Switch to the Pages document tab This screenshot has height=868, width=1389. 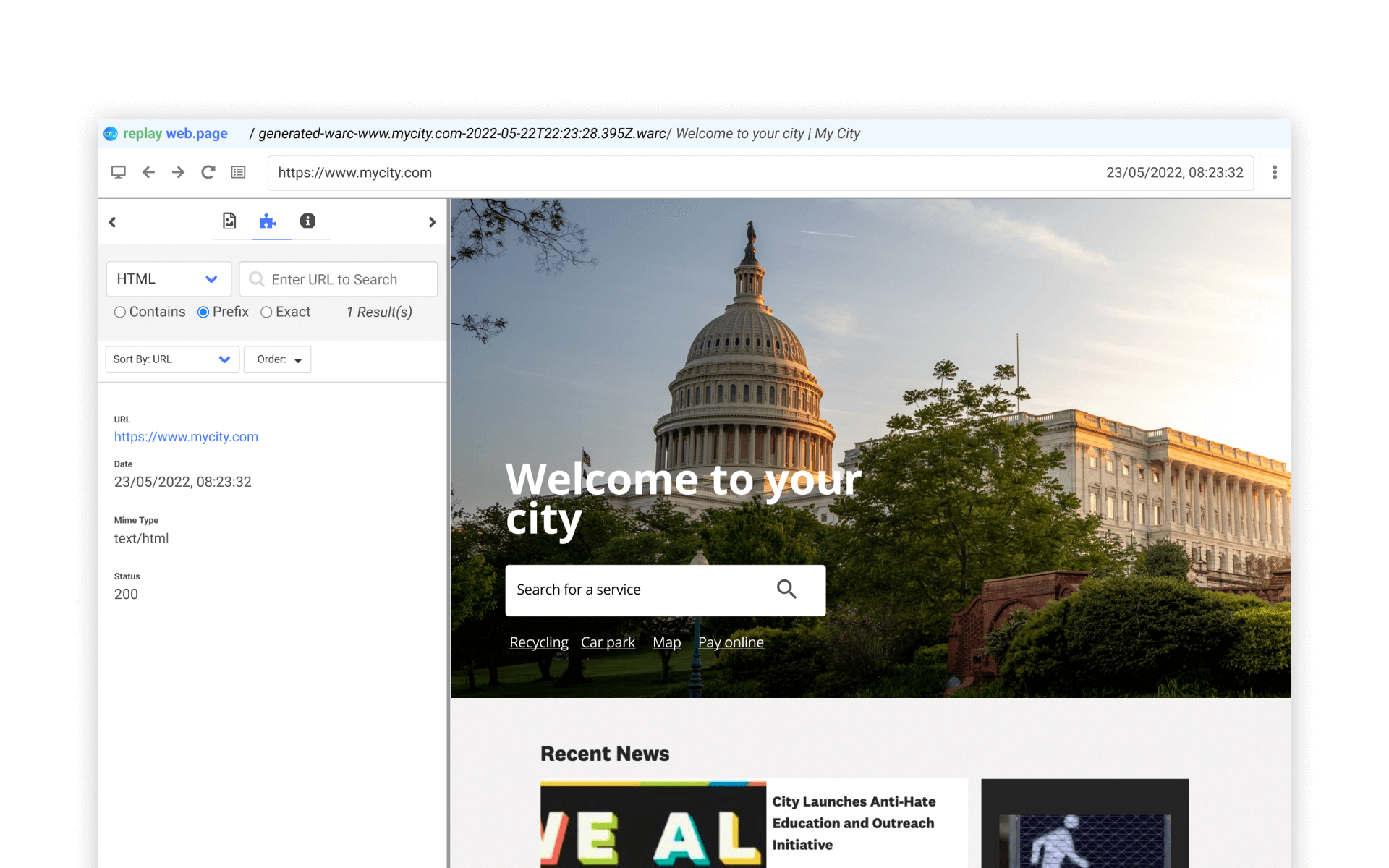pyautogui.click(x=229, y=221)
